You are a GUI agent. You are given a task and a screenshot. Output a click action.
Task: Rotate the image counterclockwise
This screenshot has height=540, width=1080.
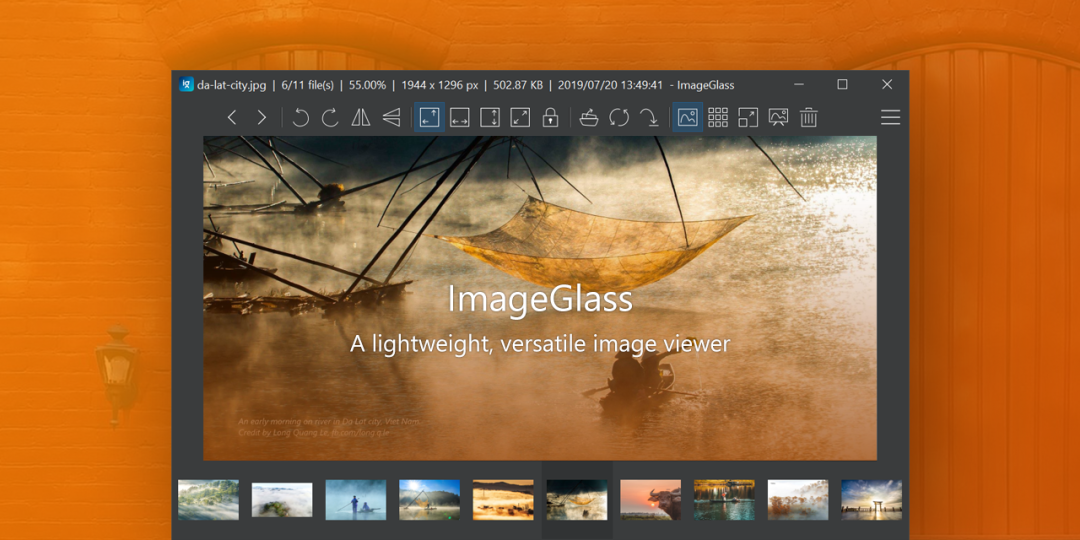click(300, 118)
